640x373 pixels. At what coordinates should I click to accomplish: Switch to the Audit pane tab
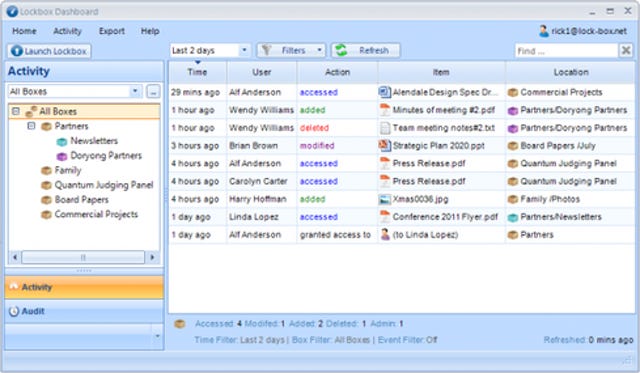tap(84, 311)
